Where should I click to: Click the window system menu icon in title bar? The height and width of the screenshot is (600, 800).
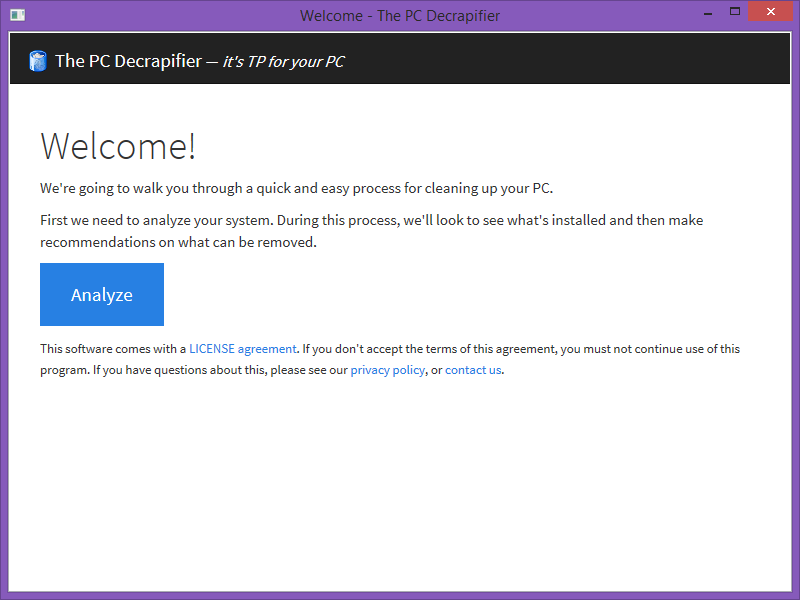[17, 15]
